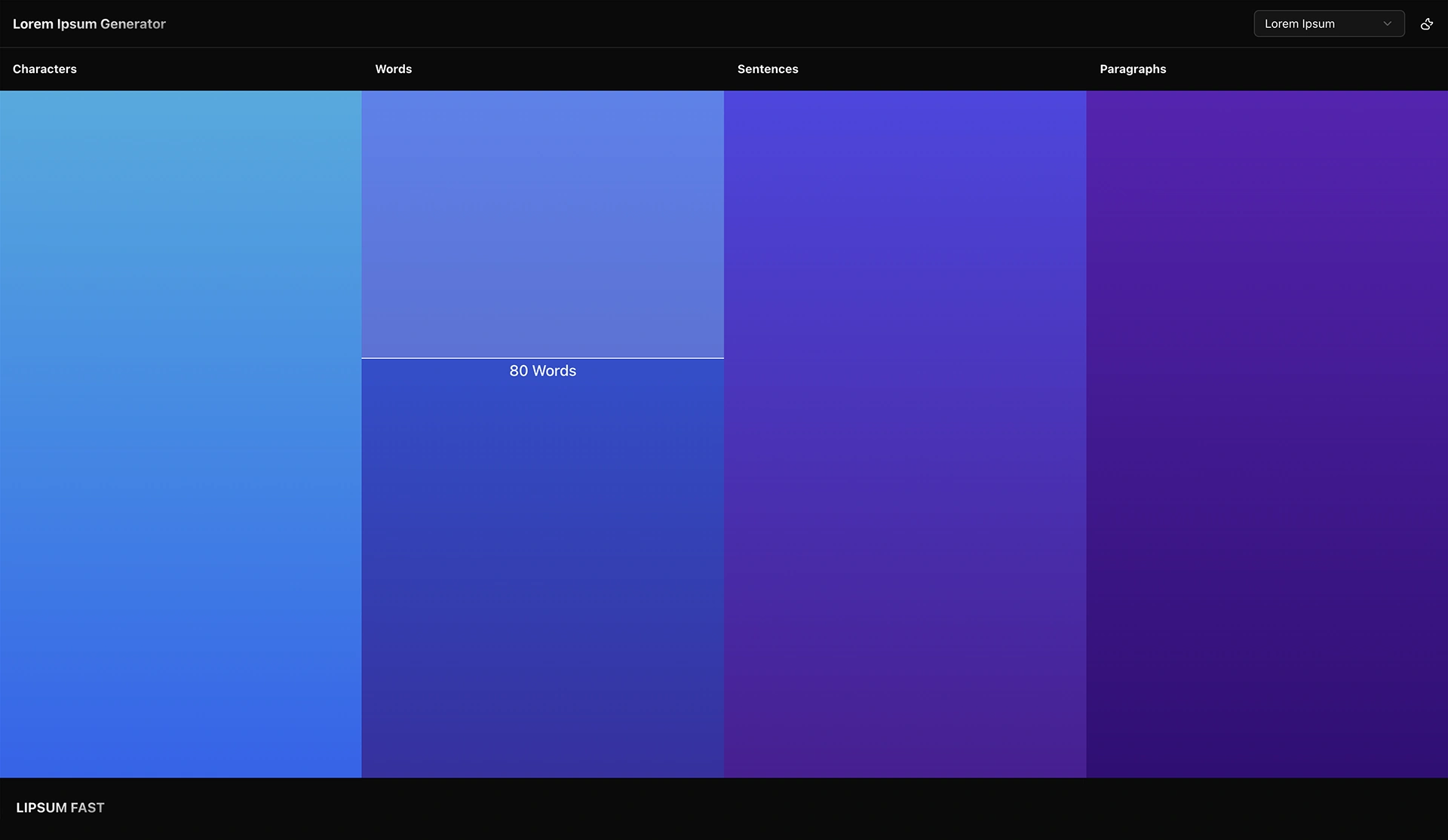This screenshot has width=1448, height=840.
Task: Select the Sentences column header
Action: (x=767, y=69)
